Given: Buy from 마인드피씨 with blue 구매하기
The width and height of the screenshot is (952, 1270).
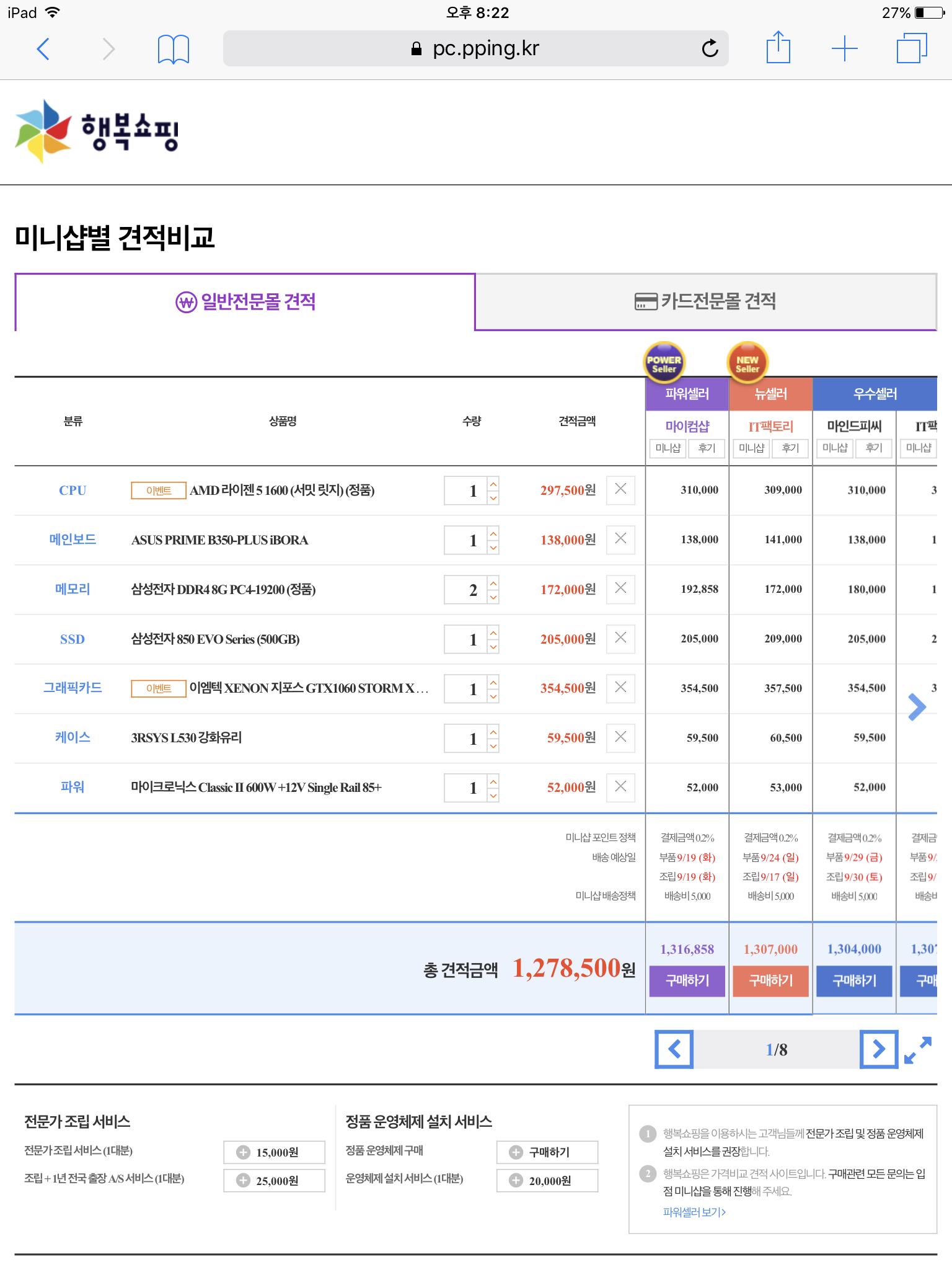Looking at the screenshot, I should 855,981.
